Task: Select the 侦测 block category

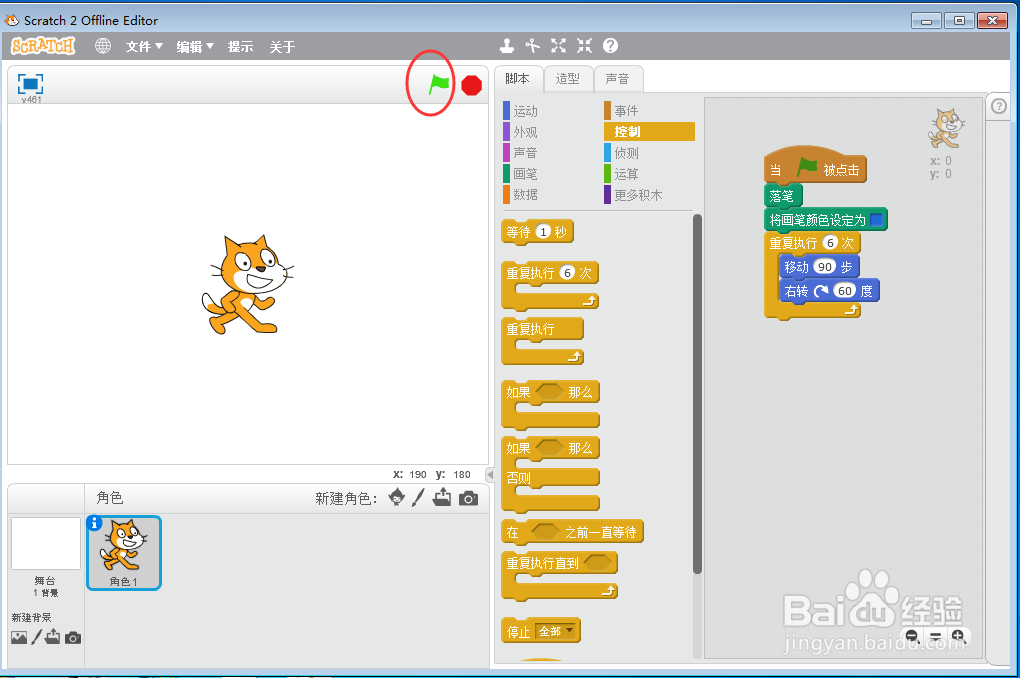Action: coord(626,153)
